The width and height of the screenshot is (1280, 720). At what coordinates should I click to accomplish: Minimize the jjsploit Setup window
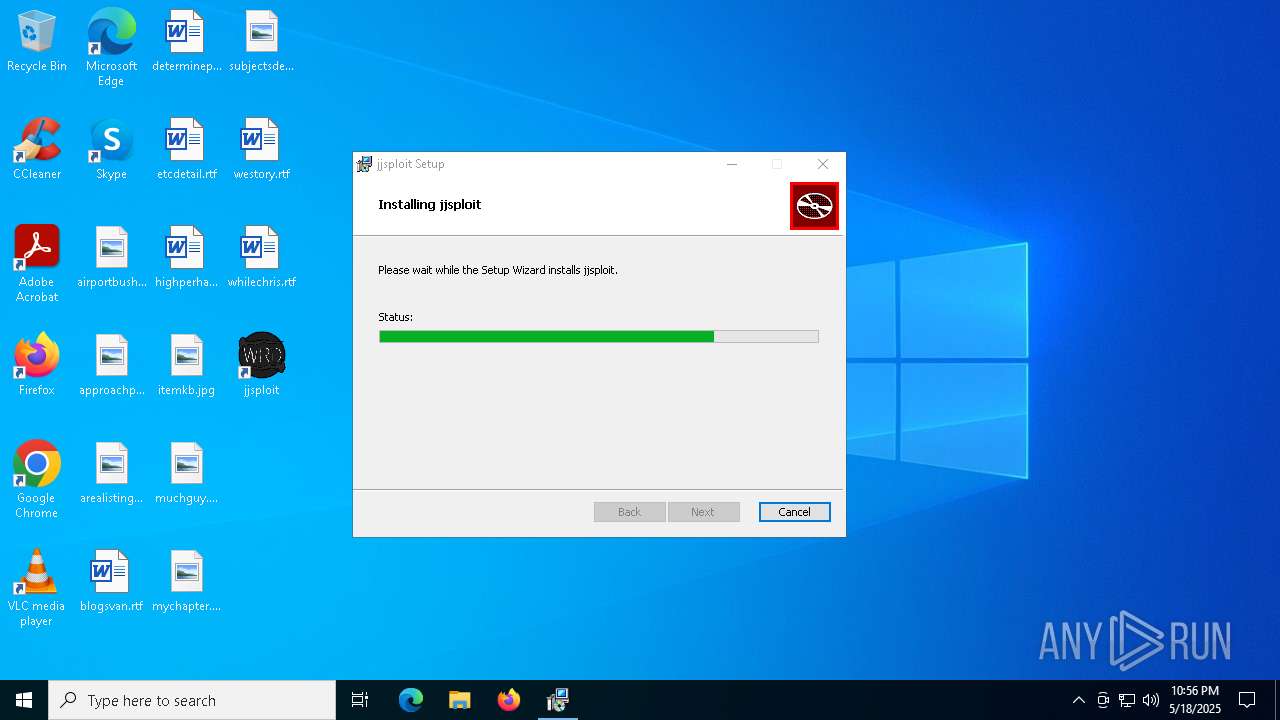click(732, 164)
